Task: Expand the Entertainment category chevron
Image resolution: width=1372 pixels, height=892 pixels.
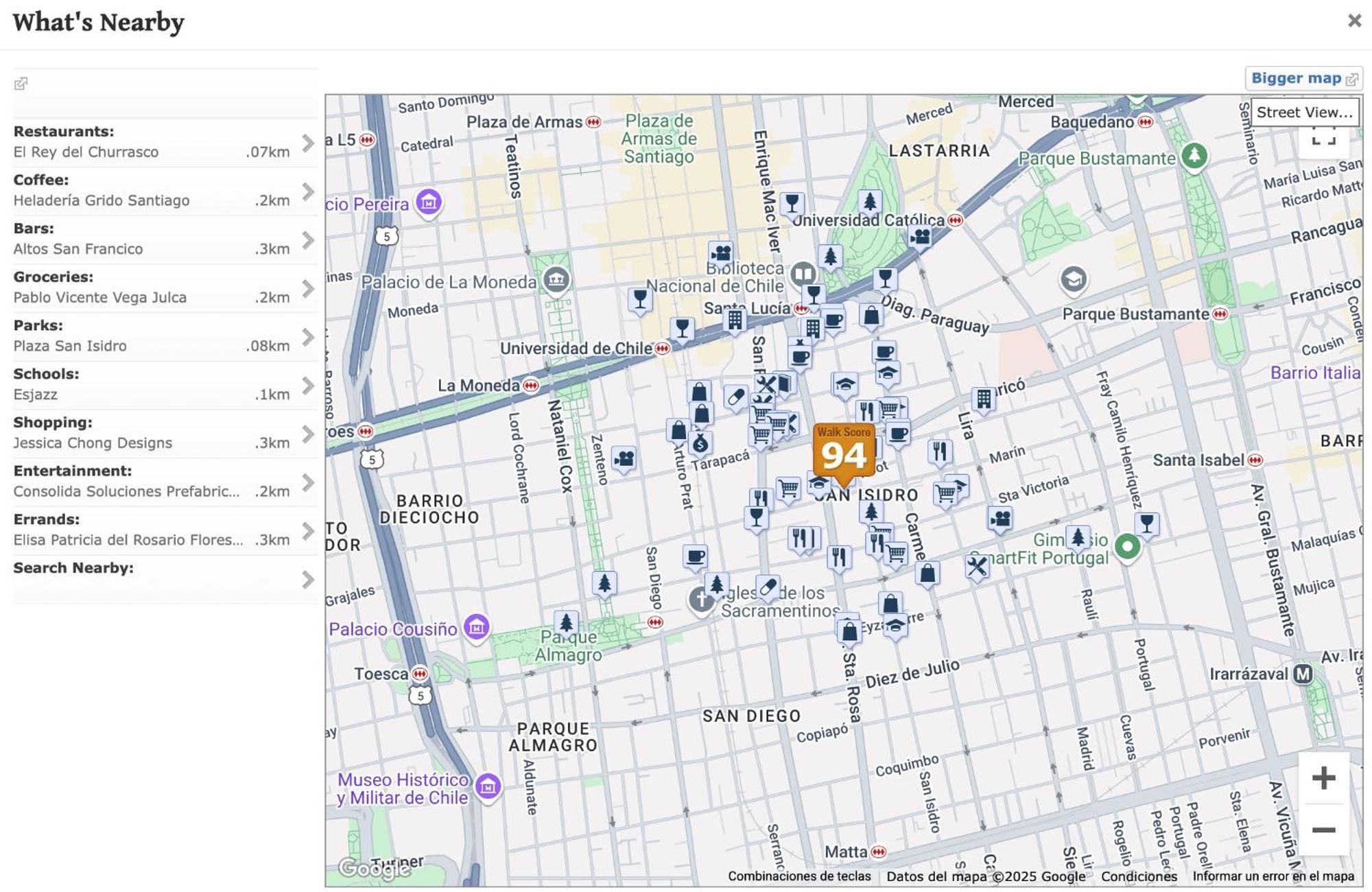Action: (308, 483)
